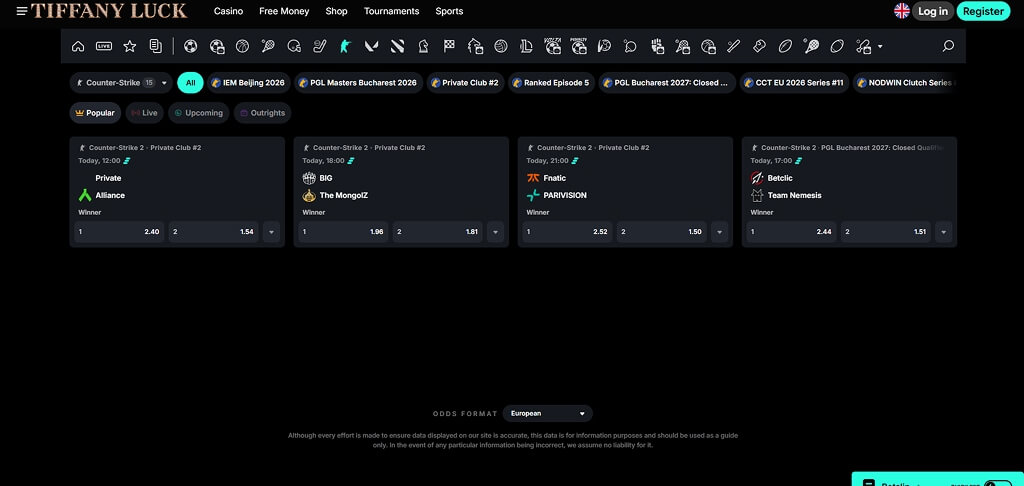
Task: Select the League of Legends icon
Action: point(526,46)
